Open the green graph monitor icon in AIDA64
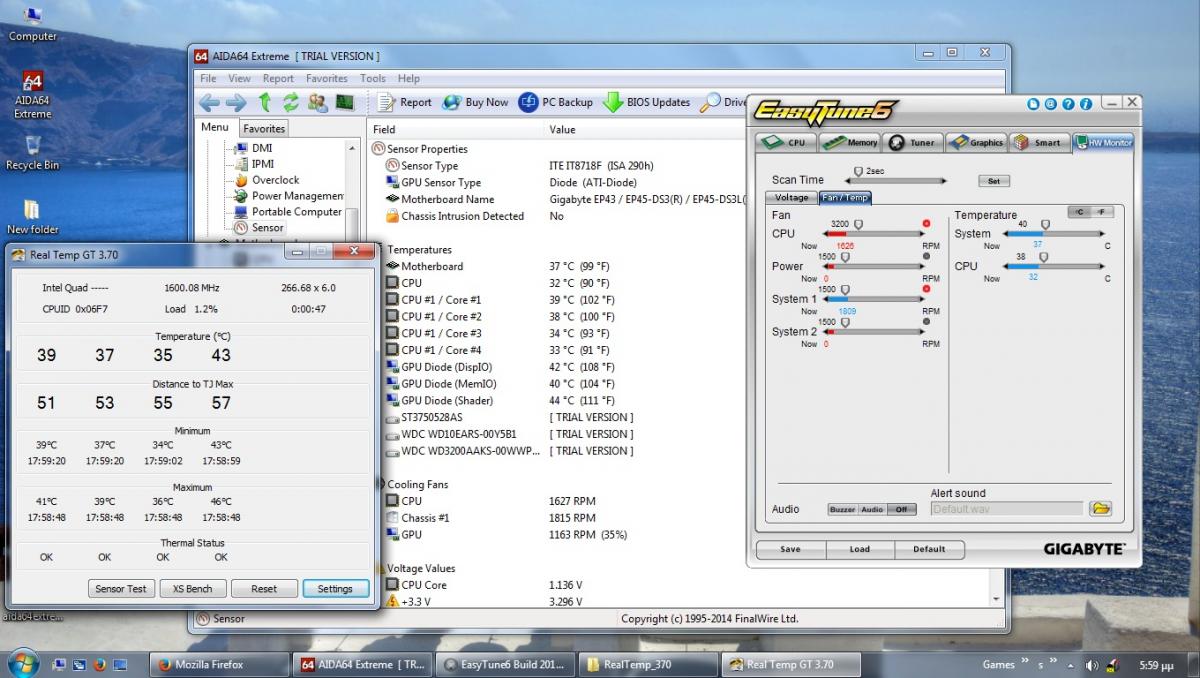This screenshot has height=678, width=1200. 344,102
